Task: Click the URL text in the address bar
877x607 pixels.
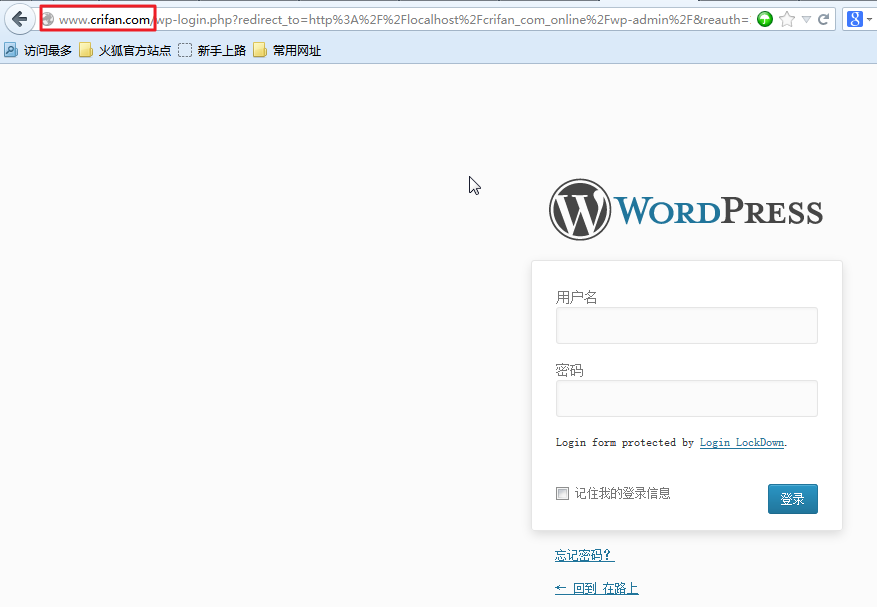Action: [404, 20]
